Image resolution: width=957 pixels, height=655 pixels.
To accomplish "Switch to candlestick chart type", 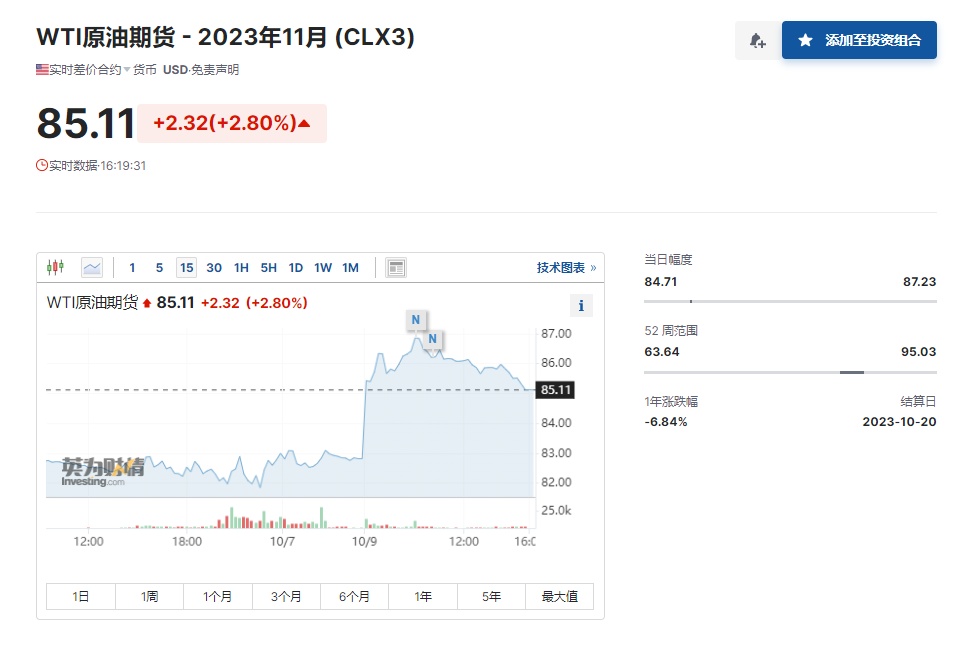I will pos(55,267).
